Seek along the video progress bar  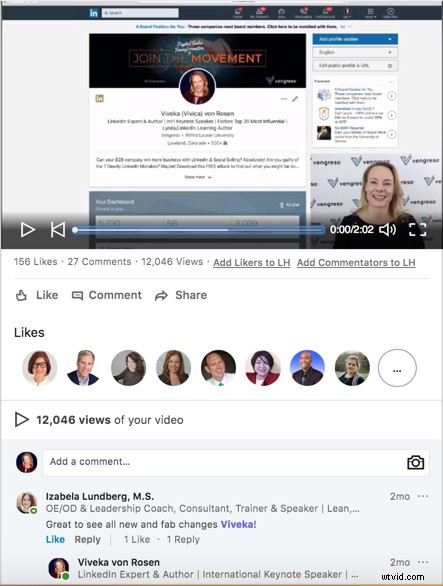point(199,230)
